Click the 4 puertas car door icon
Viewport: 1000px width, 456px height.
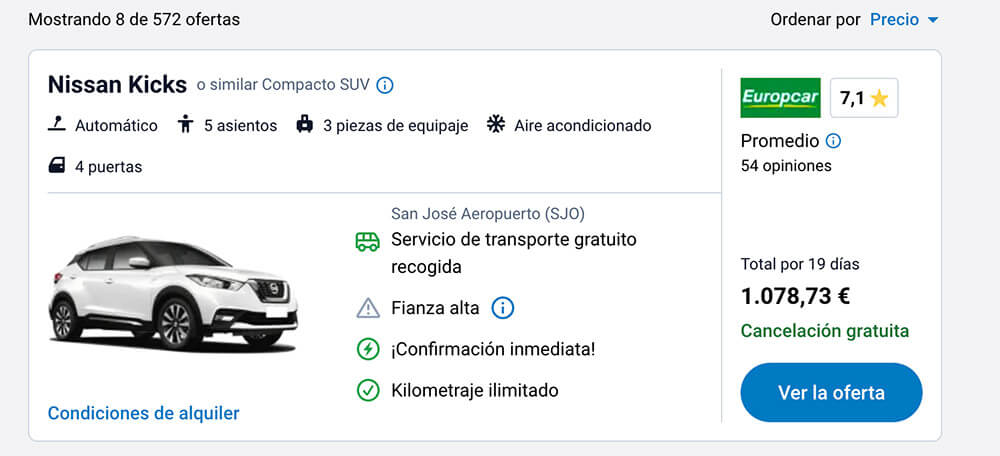coord(57,166)
